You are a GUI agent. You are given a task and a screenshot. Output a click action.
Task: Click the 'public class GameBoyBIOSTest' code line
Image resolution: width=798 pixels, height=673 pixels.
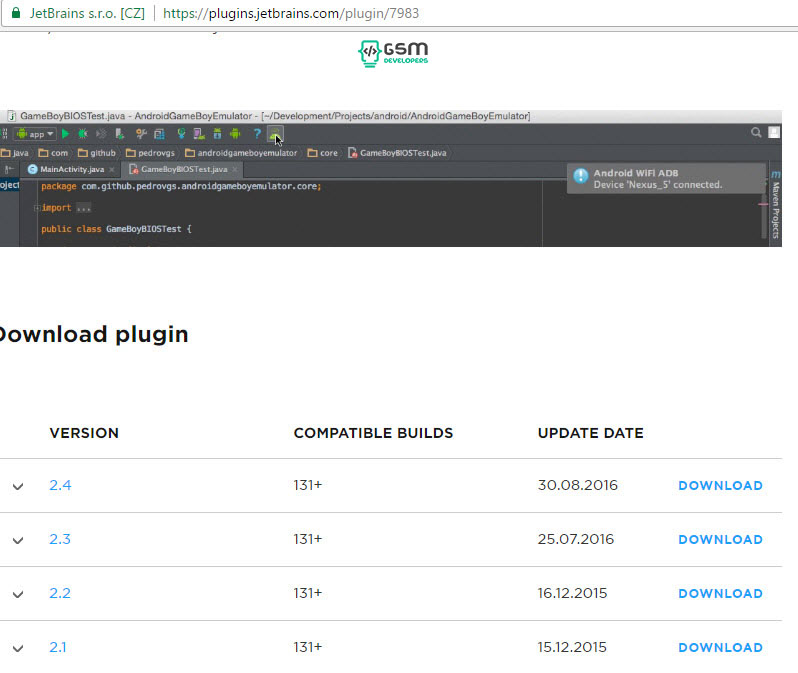116,229
